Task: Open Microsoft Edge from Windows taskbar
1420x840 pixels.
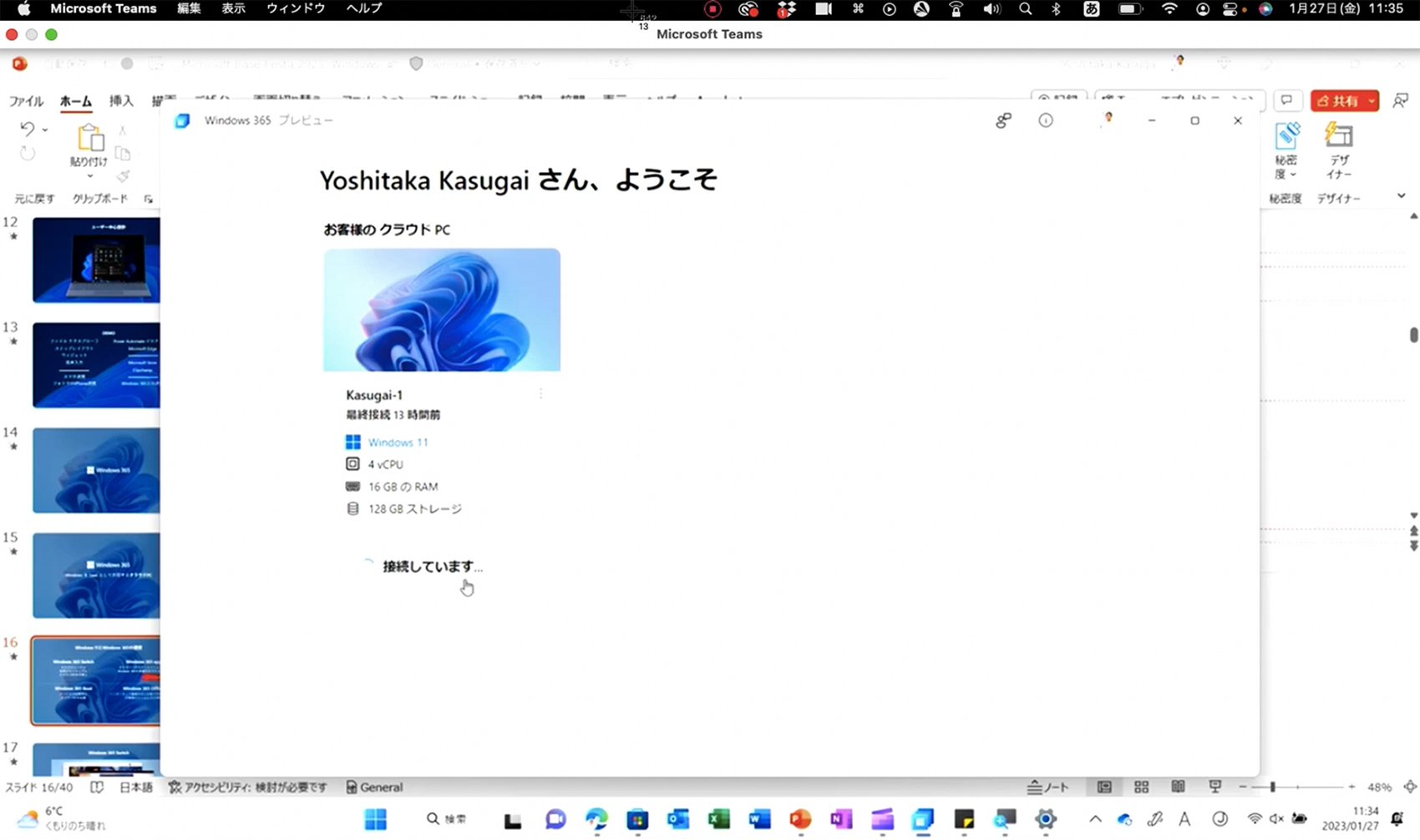Action: pos(596,819)
